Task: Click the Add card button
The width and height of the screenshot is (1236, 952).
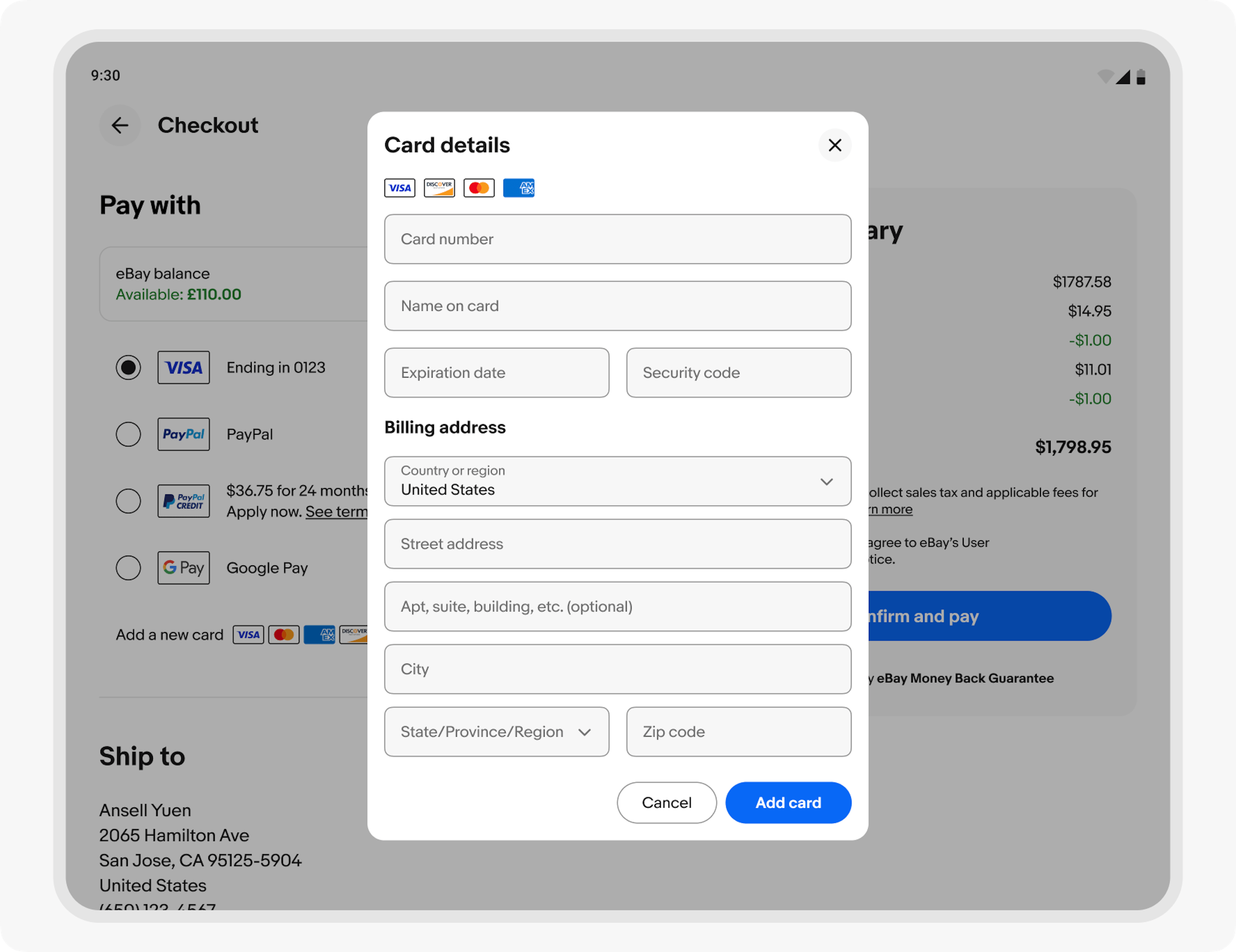Action: pos(788,803)
